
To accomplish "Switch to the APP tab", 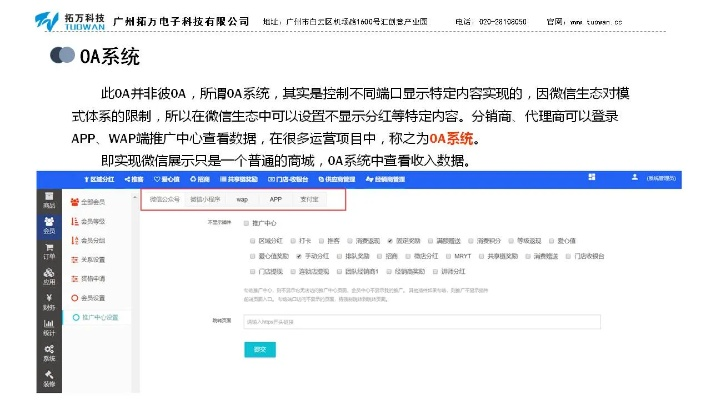I will (x=275, y=199).
